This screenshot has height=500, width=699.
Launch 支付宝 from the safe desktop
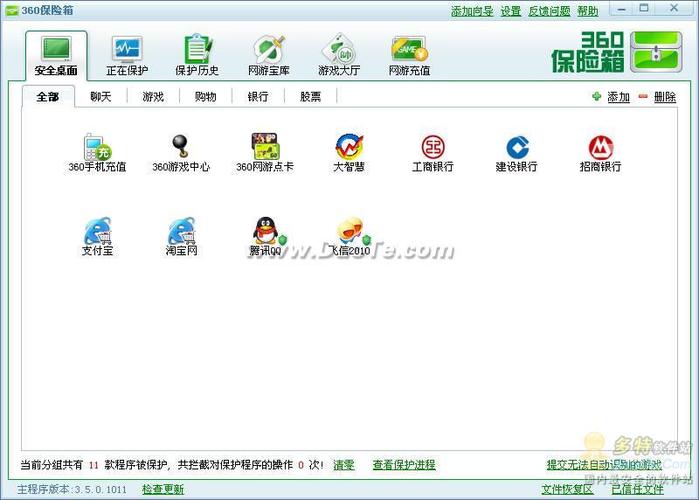[97, 232]
